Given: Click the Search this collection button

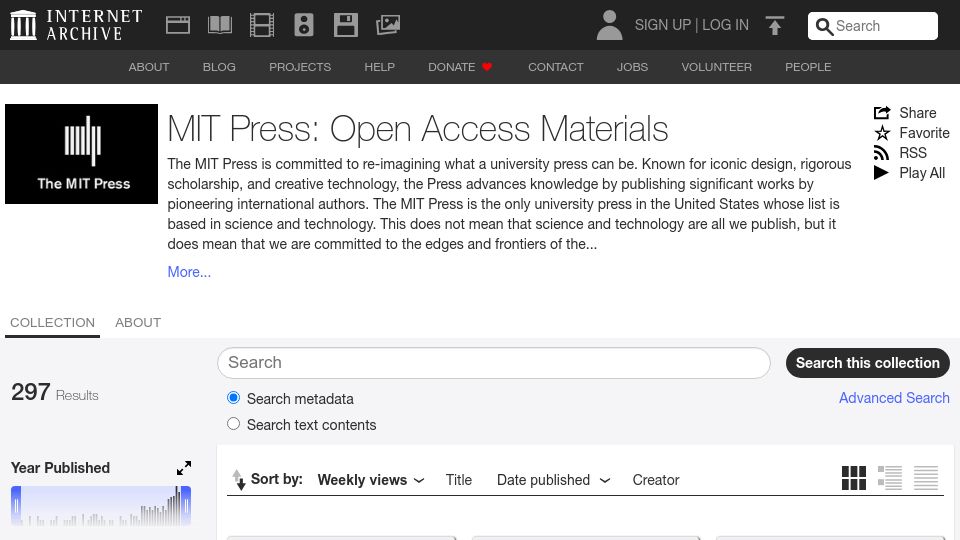Looking at the screenshot, I should (x=868, y=363).
